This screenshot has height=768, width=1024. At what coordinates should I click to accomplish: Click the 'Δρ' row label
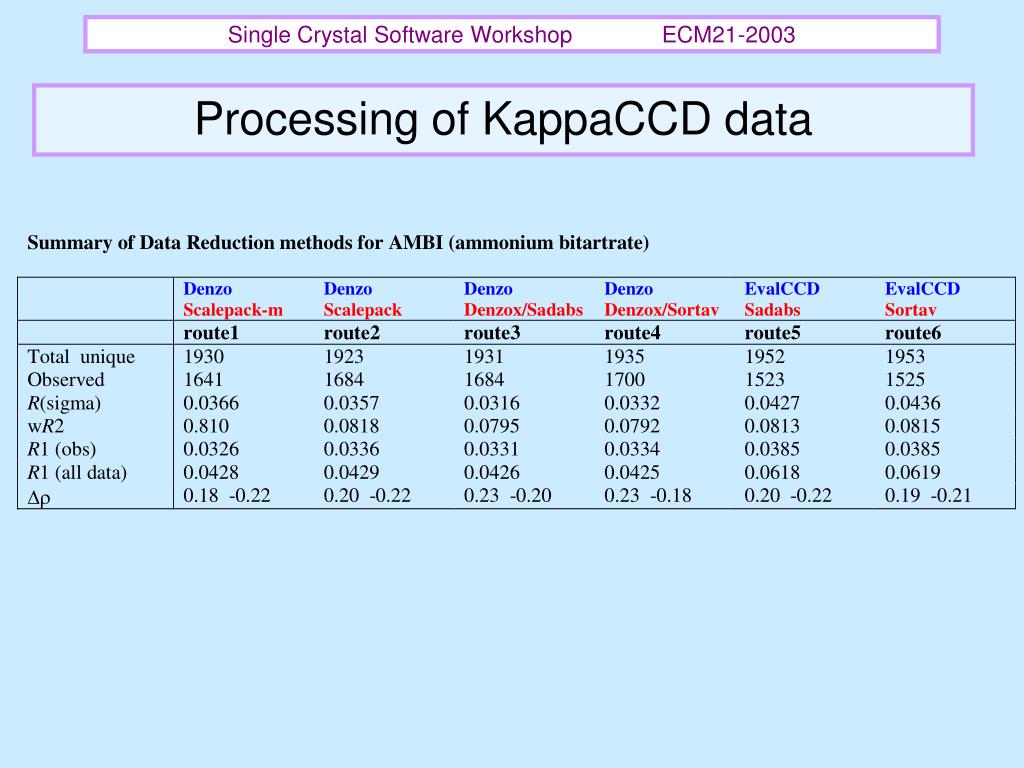coord(39,498)
